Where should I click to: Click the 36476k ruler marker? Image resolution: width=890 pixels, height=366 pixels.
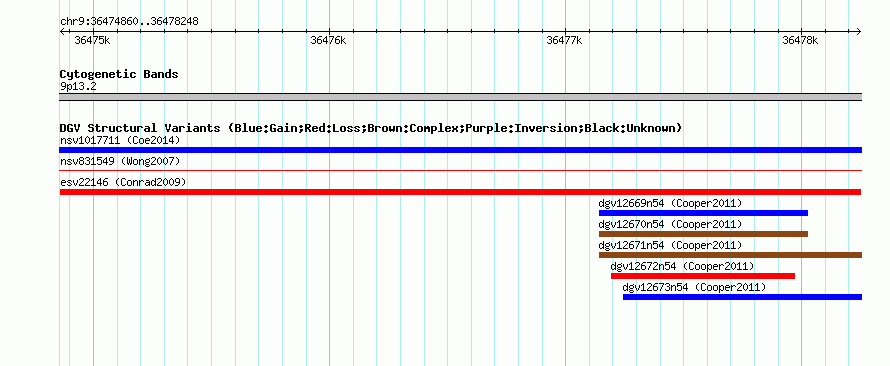329,40
